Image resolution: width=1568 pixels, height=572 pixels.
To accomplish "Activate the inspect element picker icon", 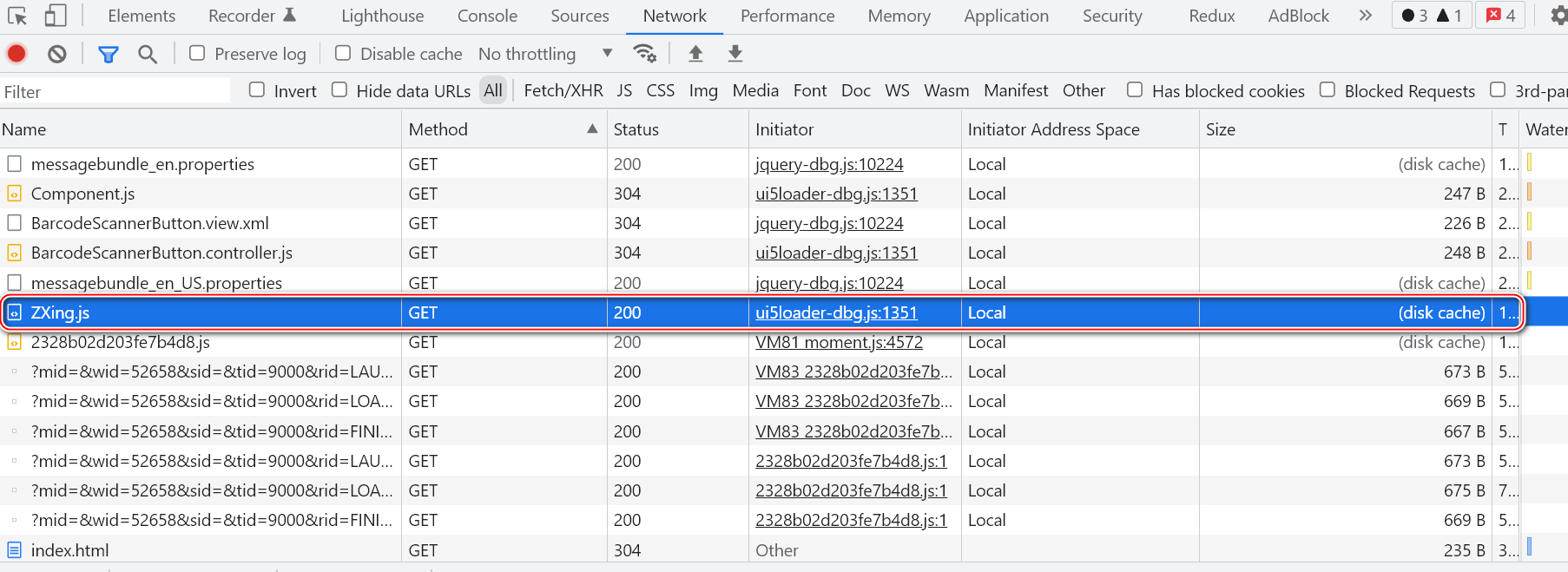I will pyautogui.click(x=17, y=16).
